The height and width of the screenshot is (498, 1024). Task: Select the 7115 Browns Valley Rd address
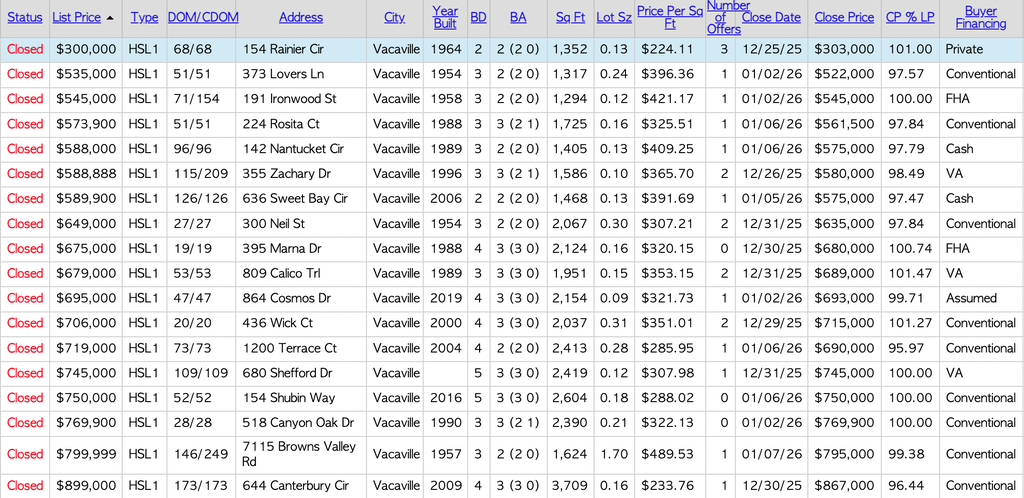pyautogui.click(x=299, y=454)
